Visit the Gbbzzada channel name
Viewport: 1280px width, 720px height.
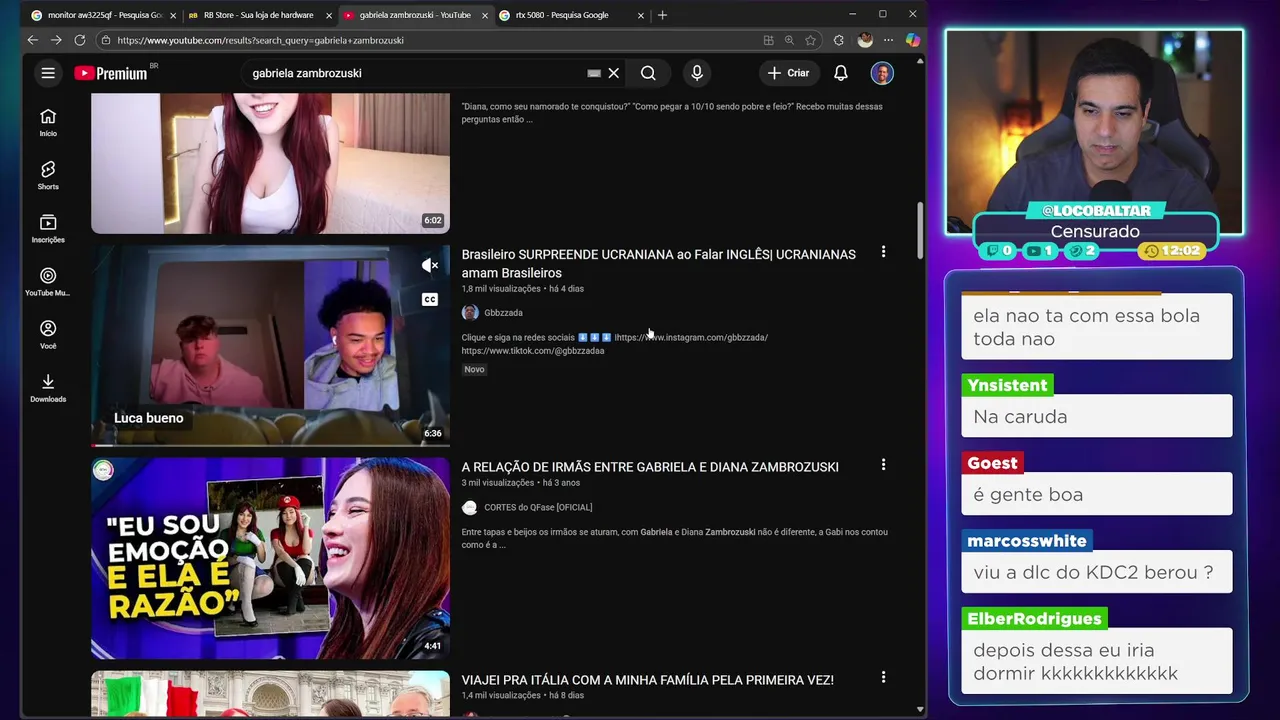503,313
